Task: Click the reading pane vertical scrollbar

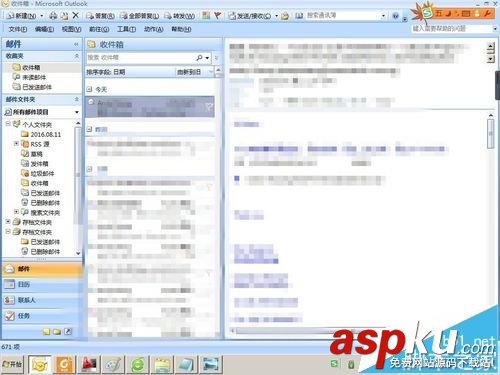Action: click(x=490, y=133)
